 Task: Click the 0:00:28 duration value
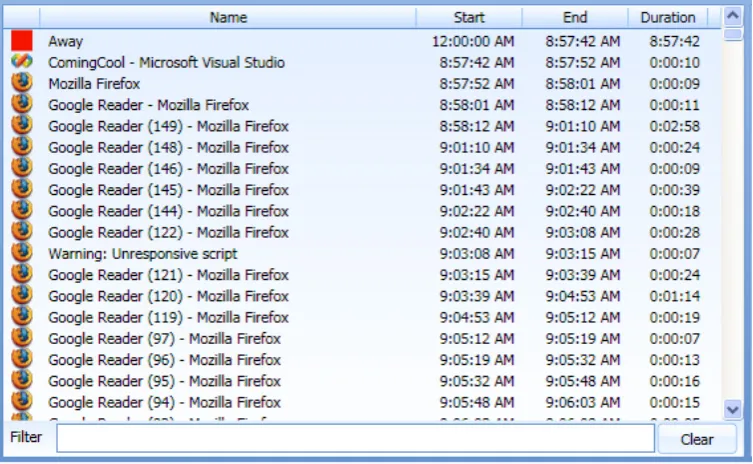pos(674,232)
